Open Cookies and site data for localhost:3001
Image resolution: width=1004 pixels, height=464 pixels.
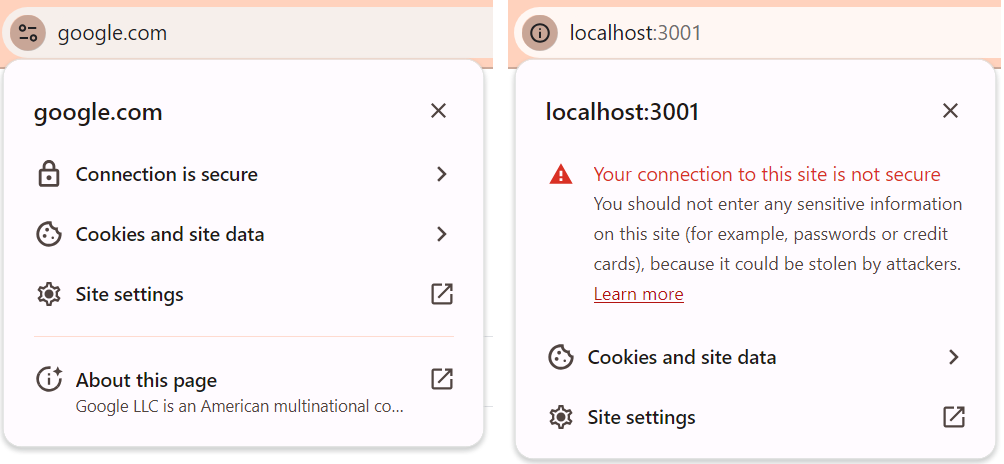click(757, 357)
